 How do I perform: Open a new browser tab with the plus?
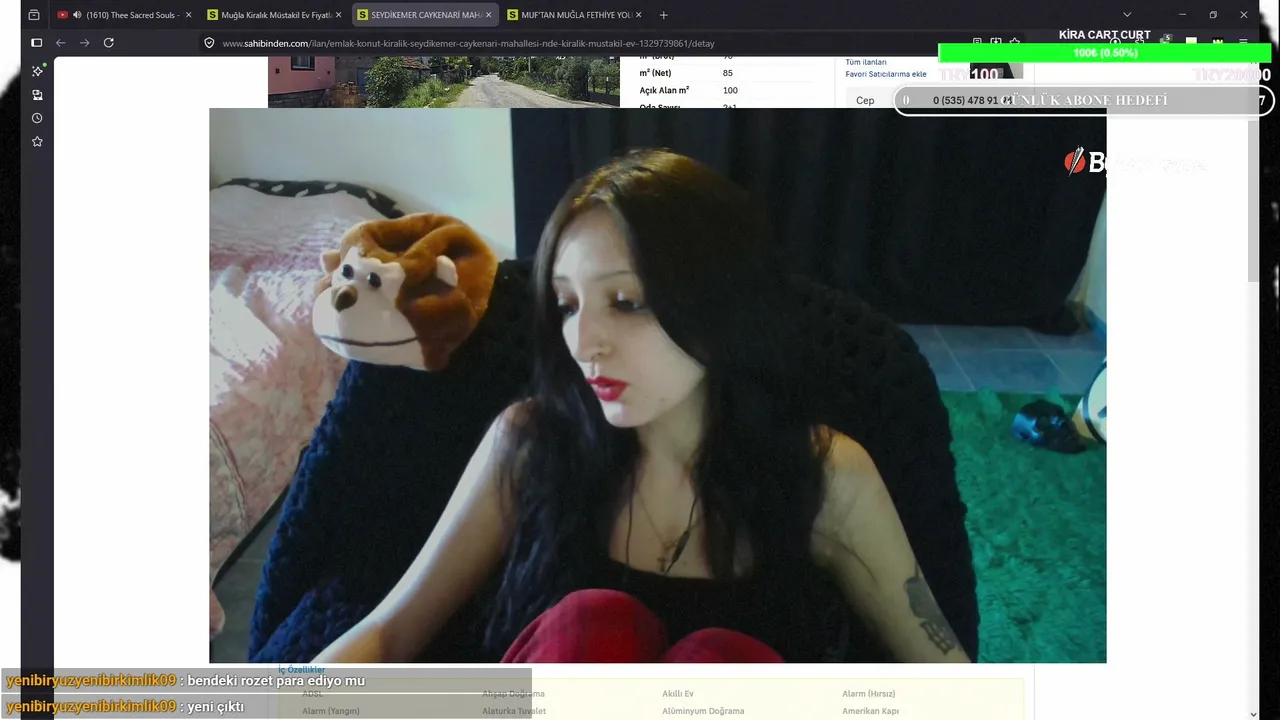pyautogui.click(x=663, y=15)
